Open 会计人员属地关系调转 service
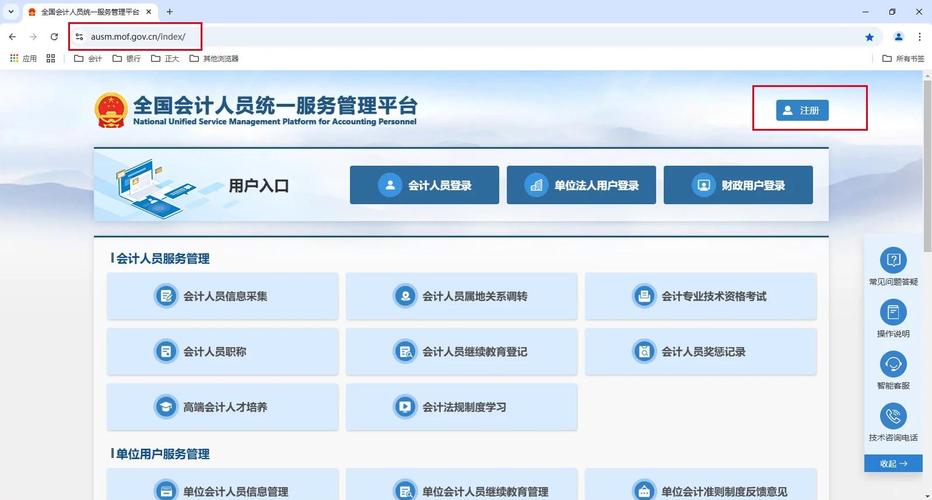The image size is (932, 500). (x=462, y=296)
